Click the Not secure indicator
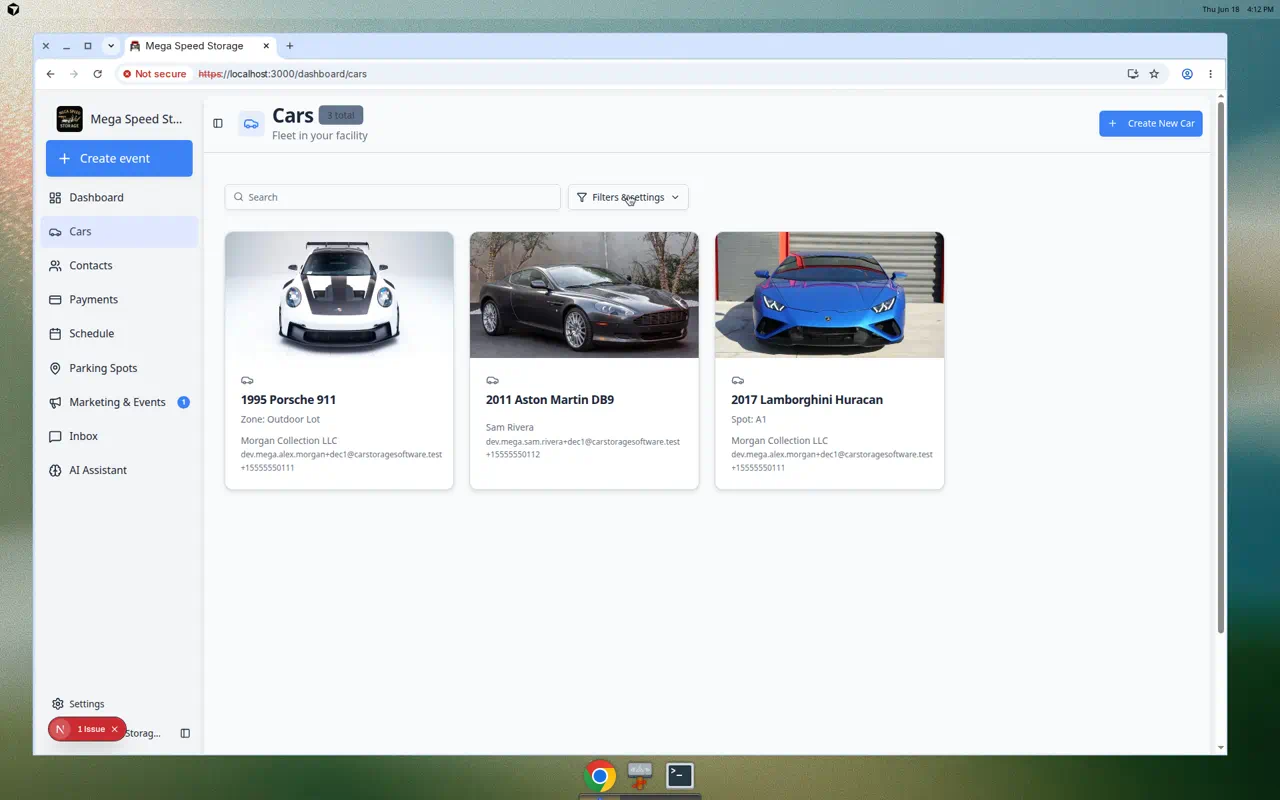Image resolution: width=1280 pixels, height=800 pixels. click(x=155, y=74)
